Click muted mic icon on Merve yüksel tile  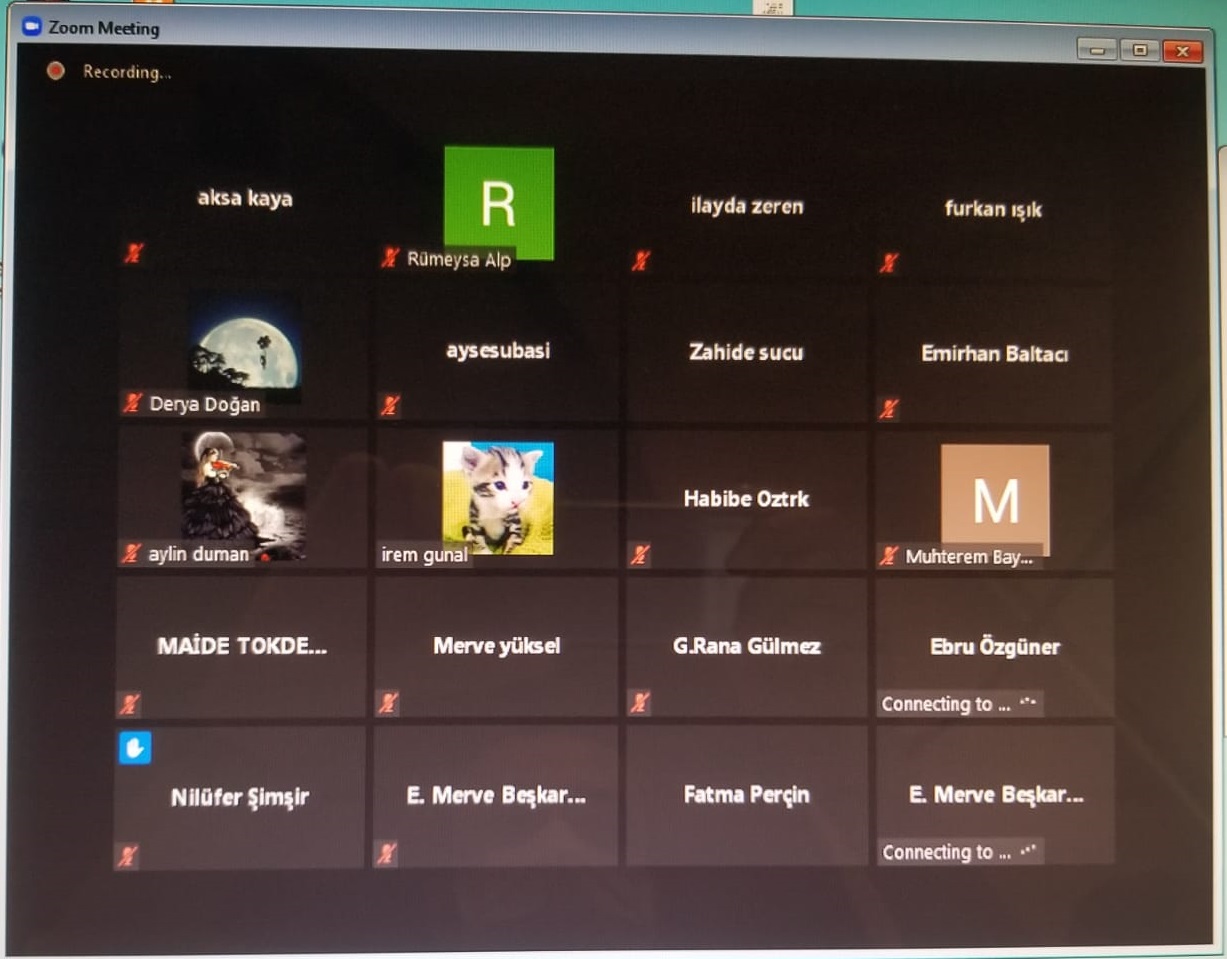[388, 703]
